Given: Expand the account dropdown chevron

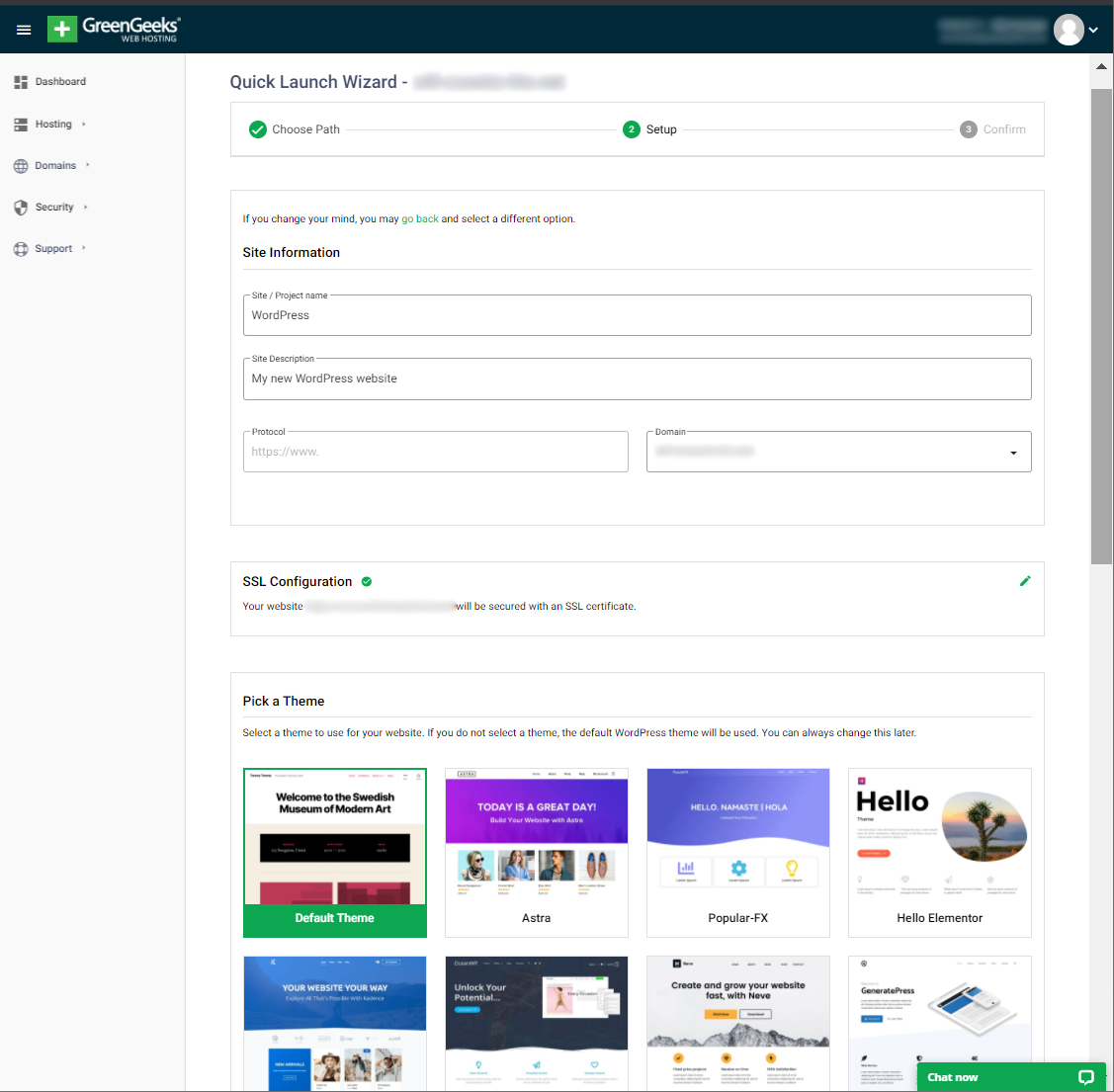Looking at the screenshot, I should (x=1093, y=30).
